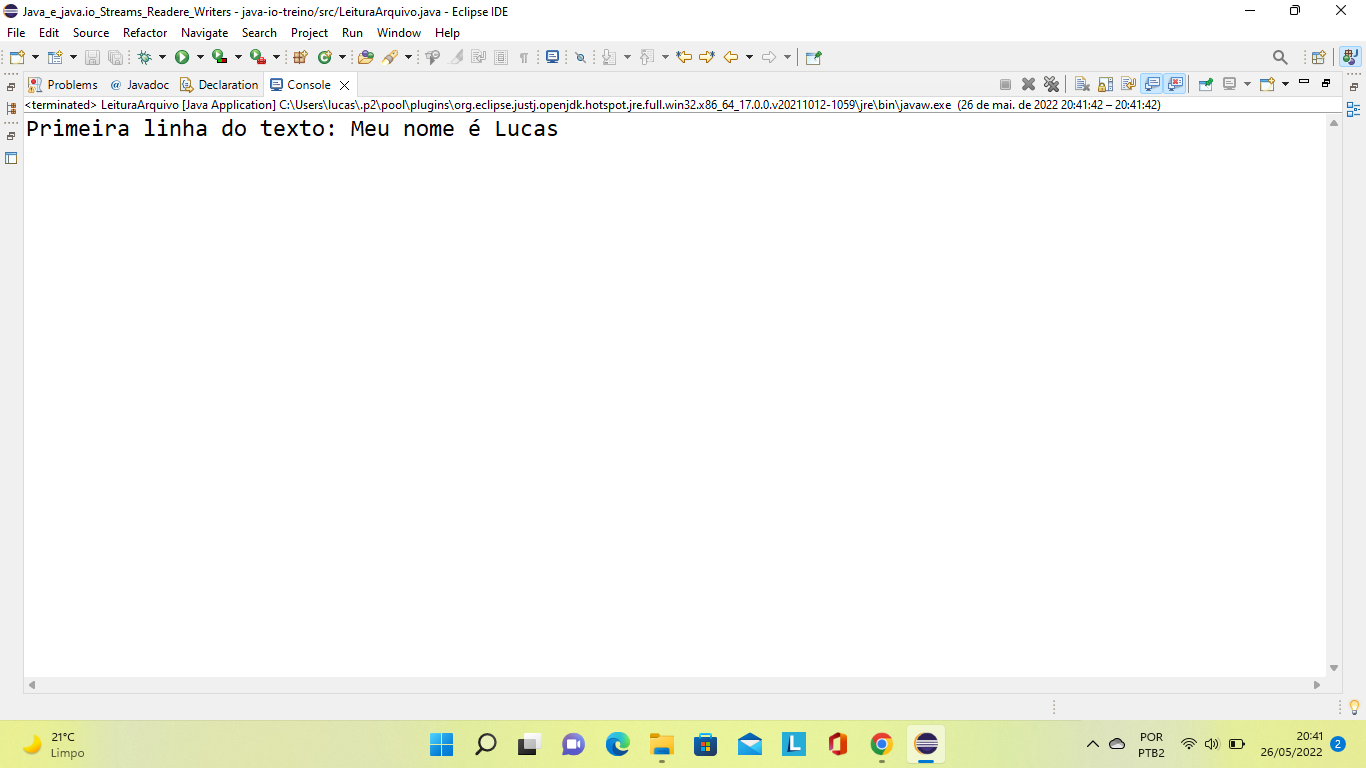This screenshot has width=1366, height=768.
Task: Open the Run menu
Action: pos(352,33)
